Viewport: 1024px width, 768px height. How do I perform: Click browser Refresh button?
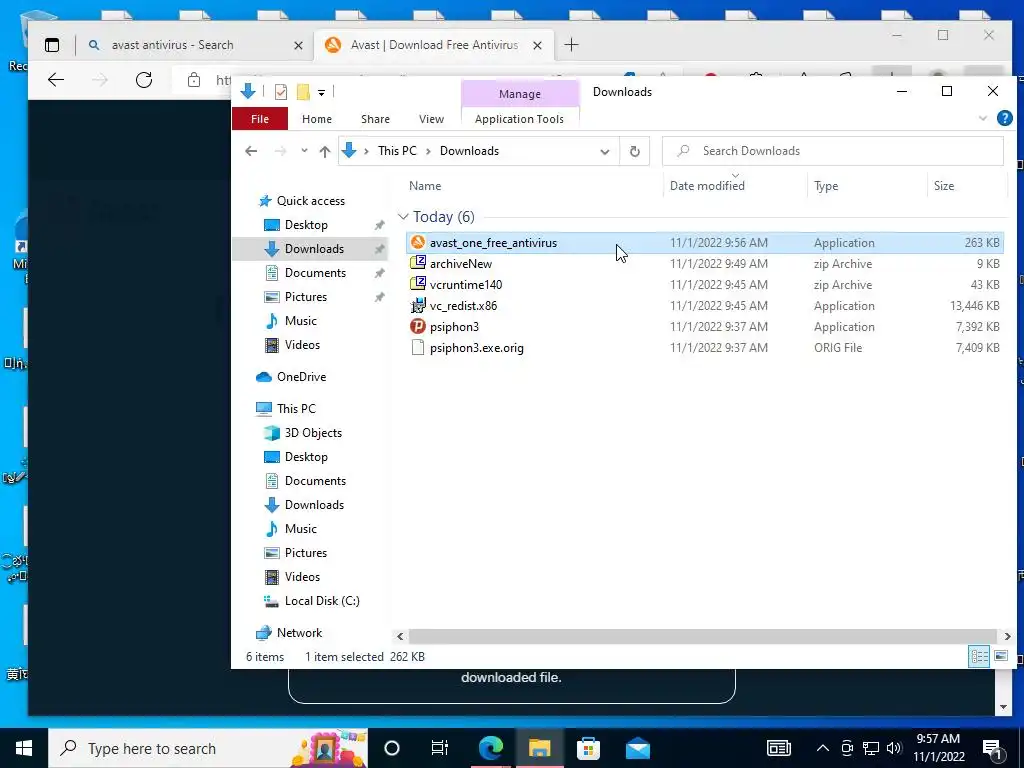144,80
